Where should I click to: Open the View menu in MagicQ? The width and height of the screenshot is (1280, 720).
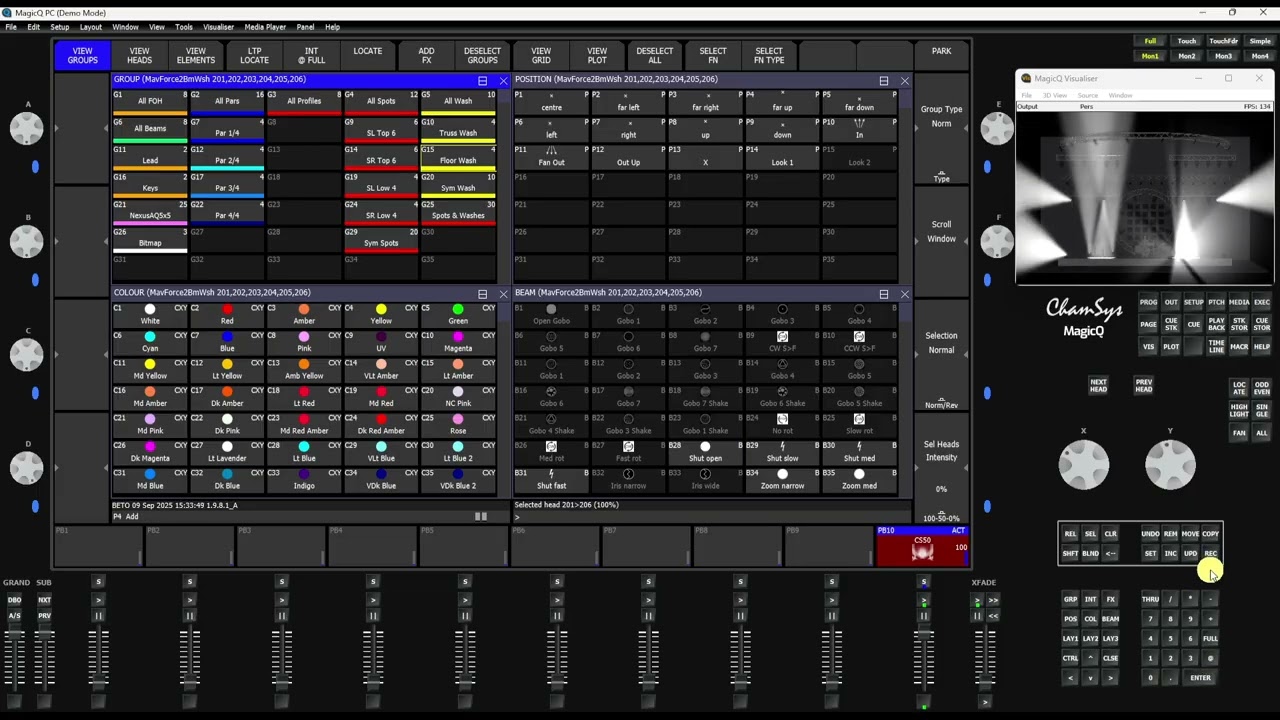coord(157,27)
